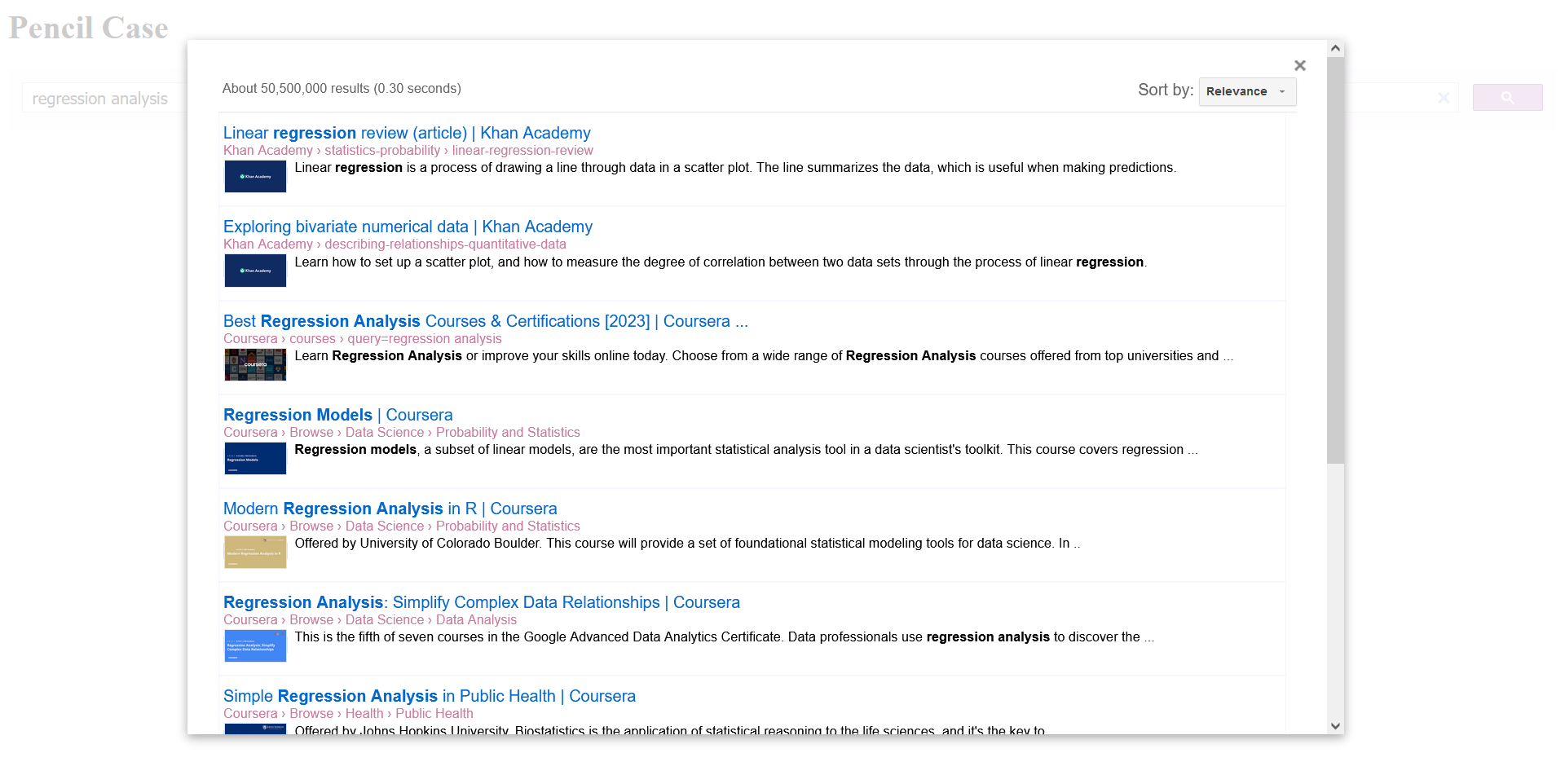This screenshot has height=784, width=1565.
Task: Open Linear regression review Khan Academy result
Action: coord(407,133)
